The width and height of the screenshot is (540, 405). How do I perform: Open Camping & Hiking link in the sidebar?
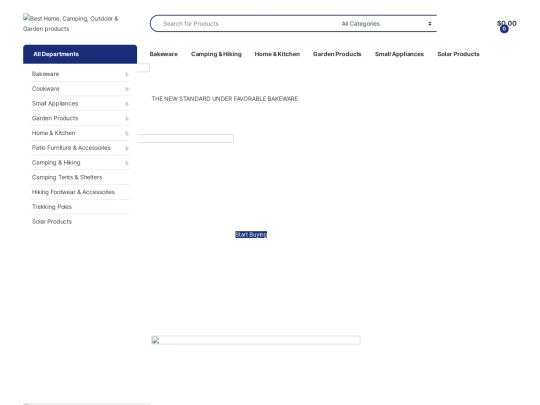[56, 163]
